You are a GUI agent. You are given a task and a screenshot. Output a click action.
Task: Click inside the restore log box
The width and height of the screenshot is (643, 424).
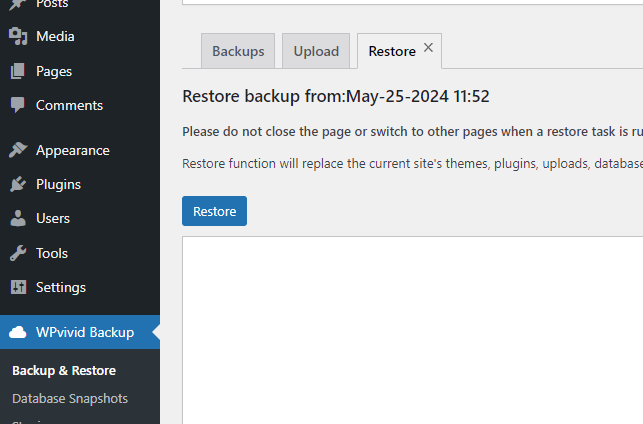[412, 330]
